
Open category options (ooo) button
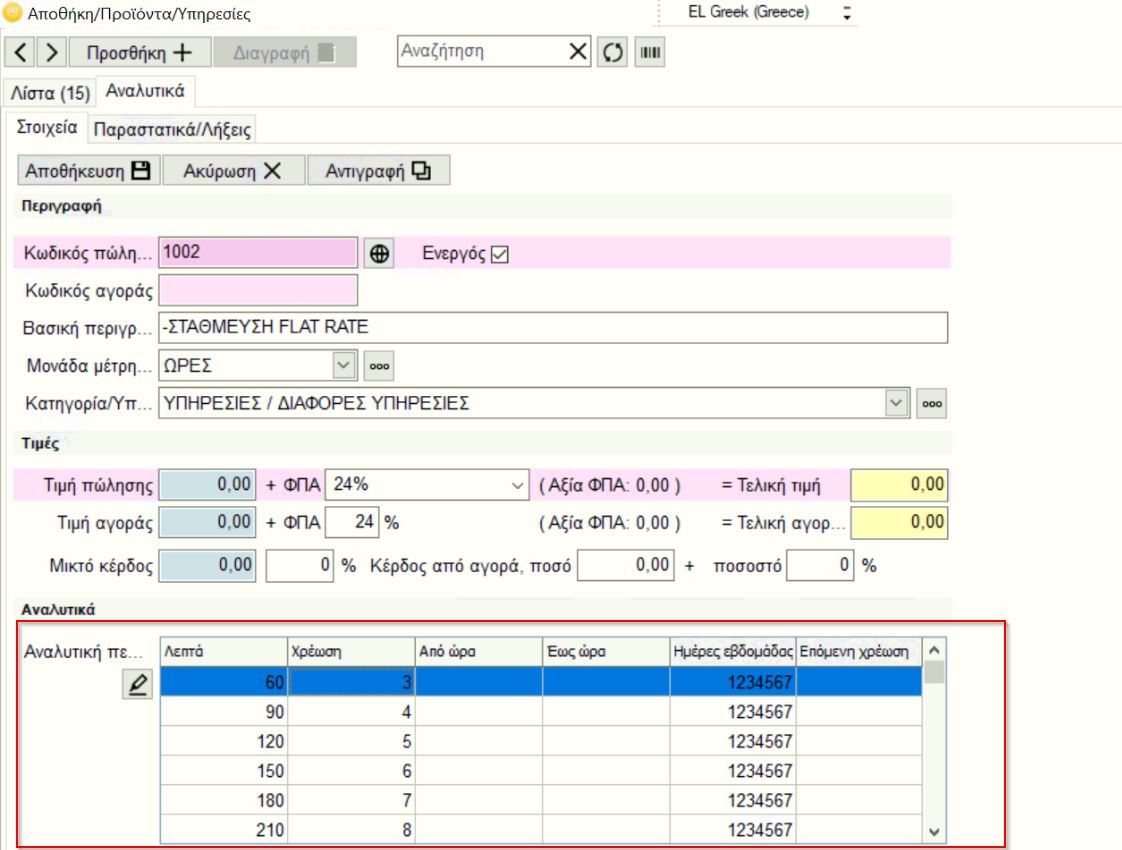pyautogui.click(x=932, y=404)
